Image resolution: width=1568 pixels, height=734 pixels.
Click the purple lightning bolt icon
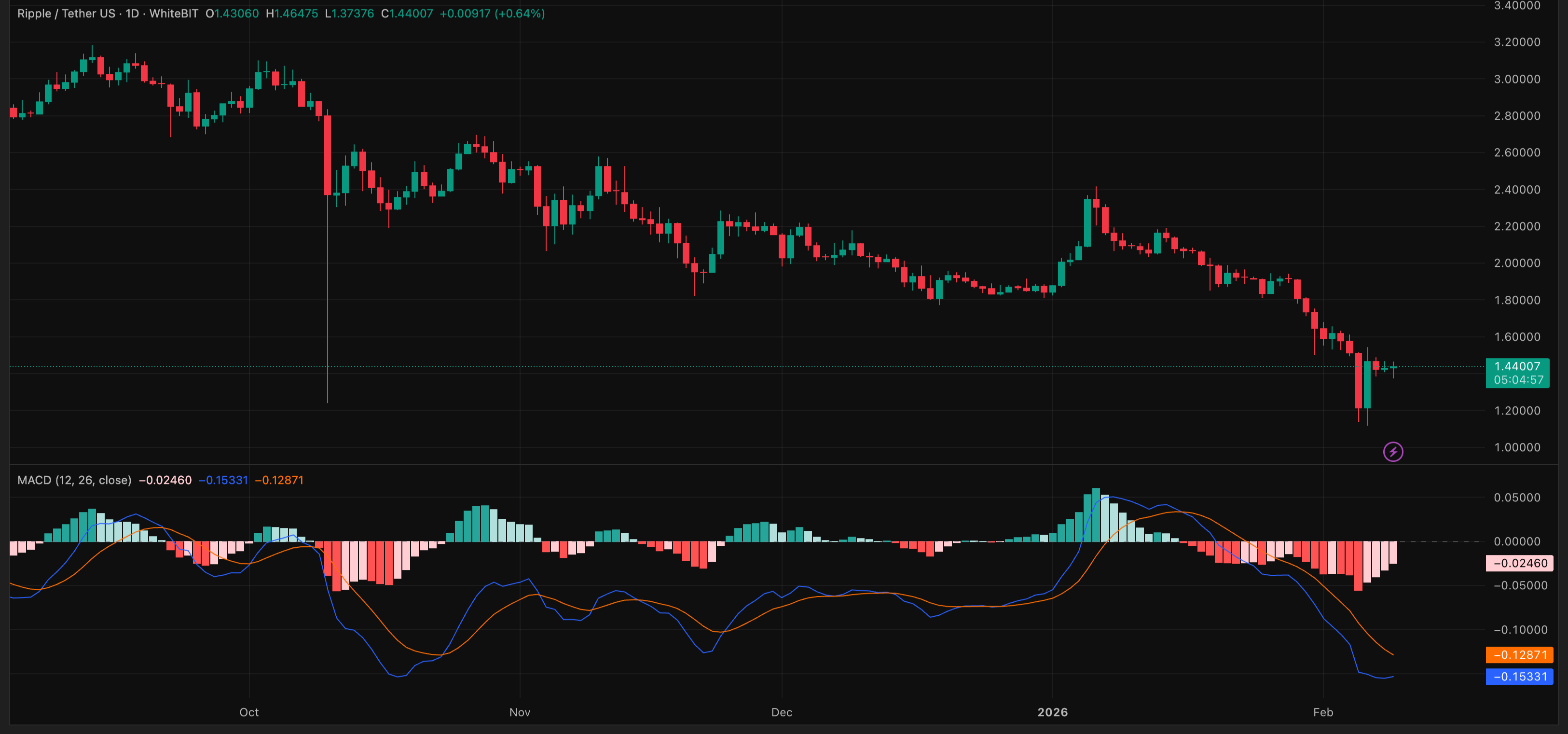pyautogui.click(x=1393, y=452)
